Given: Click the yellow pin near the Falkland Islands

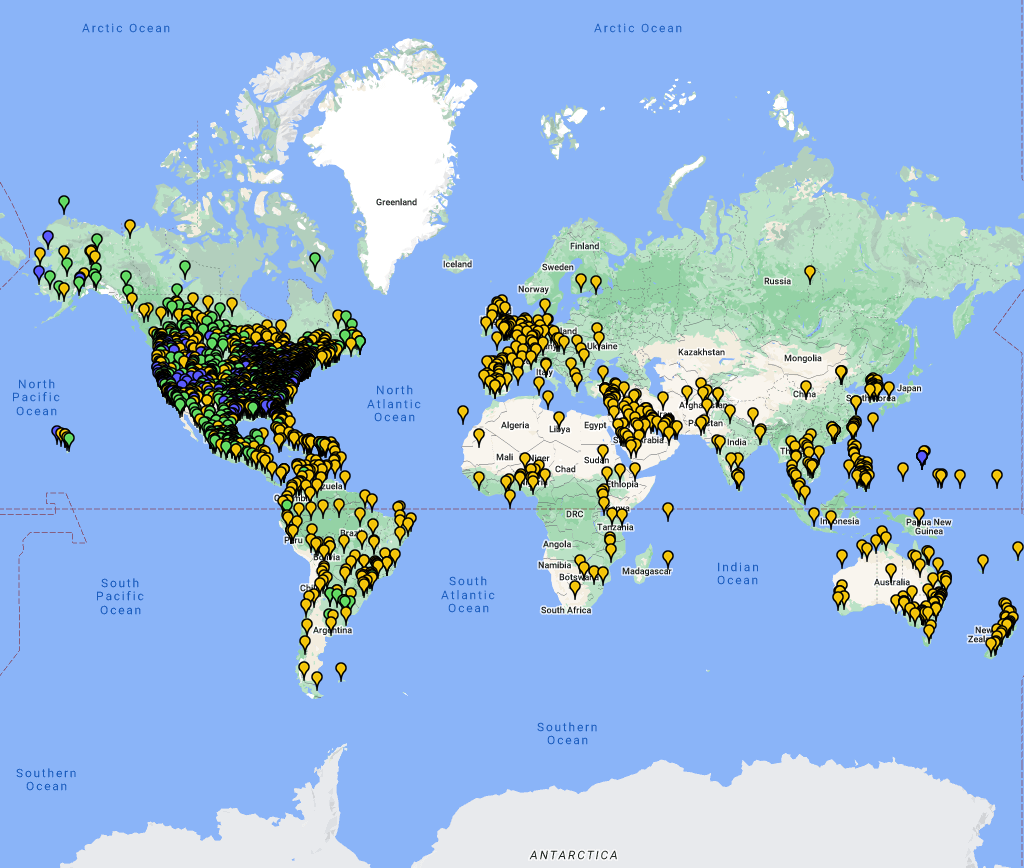Looking at the screenshot, I should [x=341, y=669].
